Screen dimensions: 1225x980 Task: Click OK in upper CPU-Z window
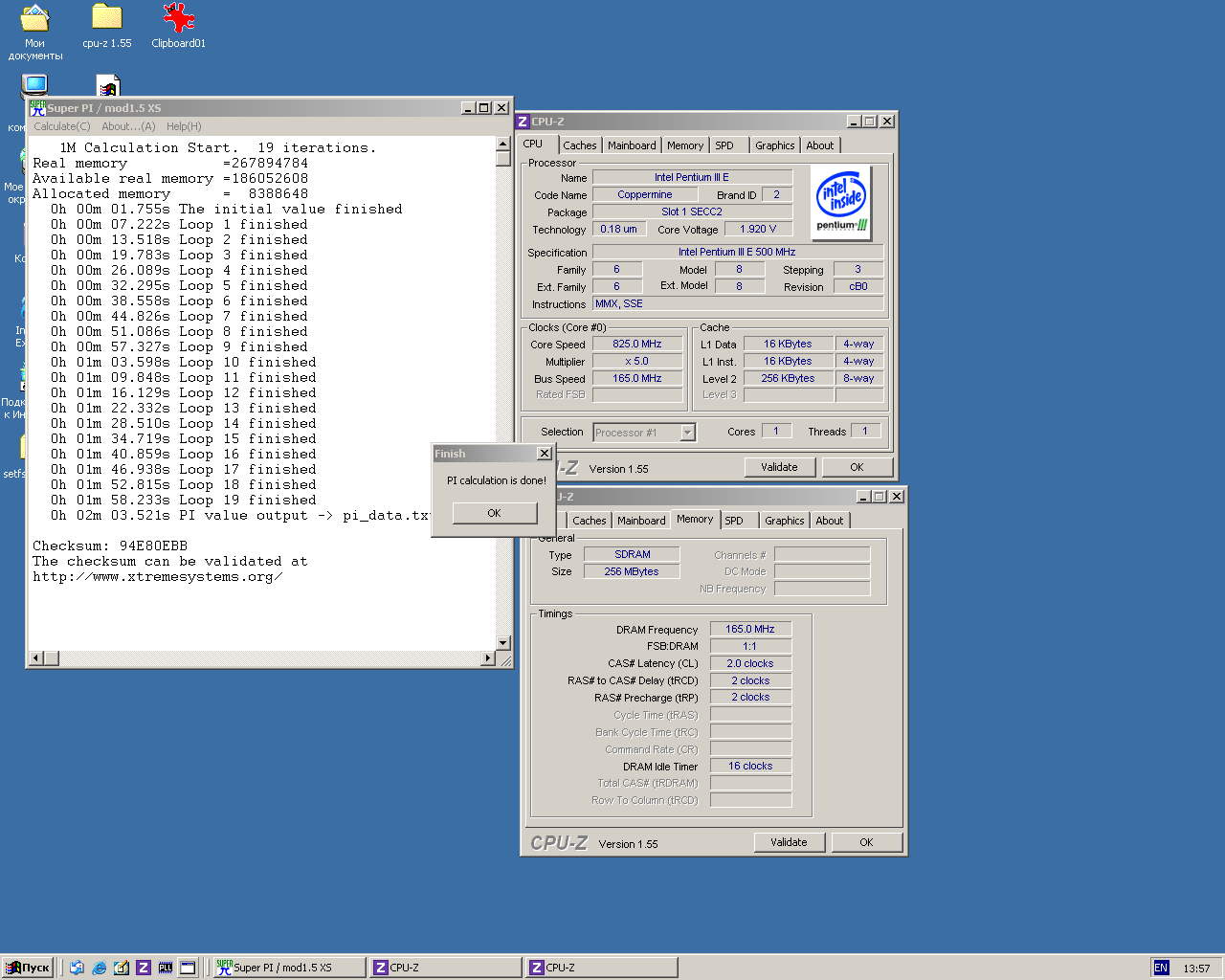[x=857, y=467]
